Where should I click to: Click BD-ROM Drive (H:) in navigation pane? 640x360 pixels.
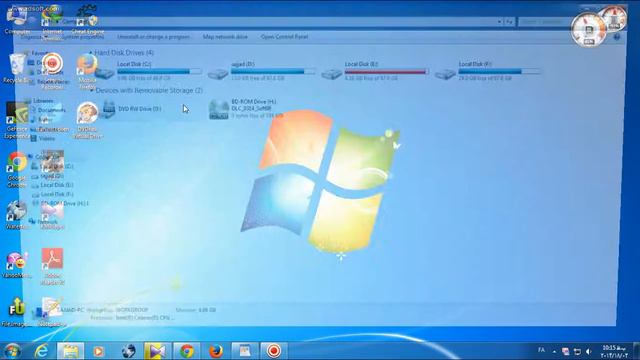(x=60, y=203)
